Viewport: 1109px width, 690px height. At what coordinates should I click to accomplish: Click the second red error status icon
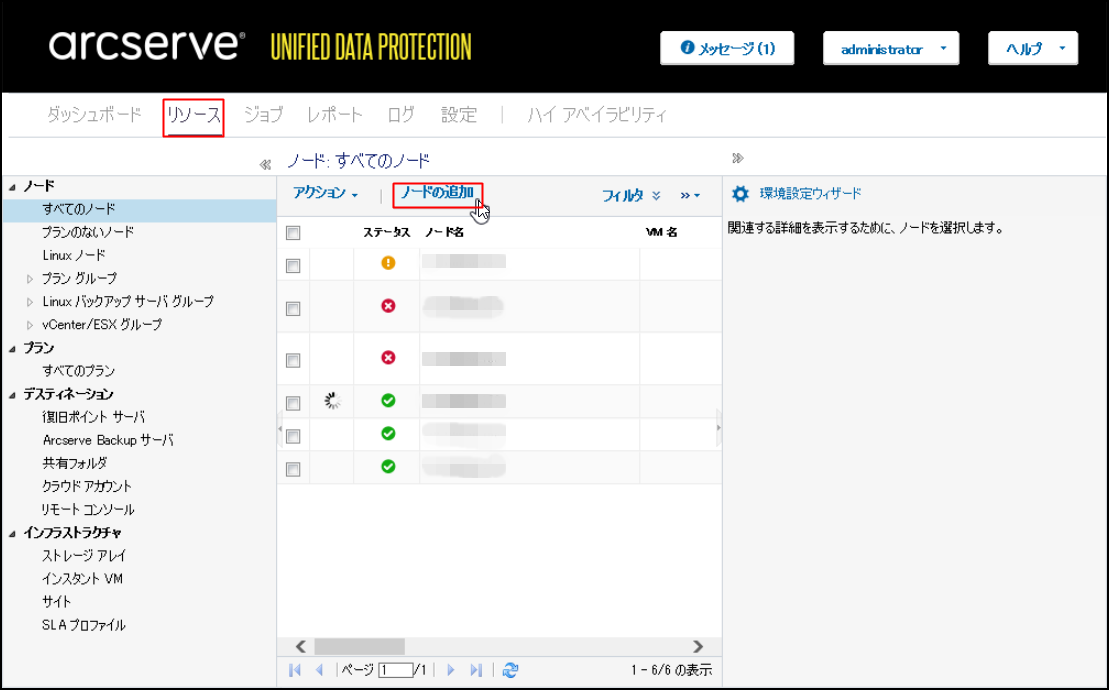[x=388, y=358]
